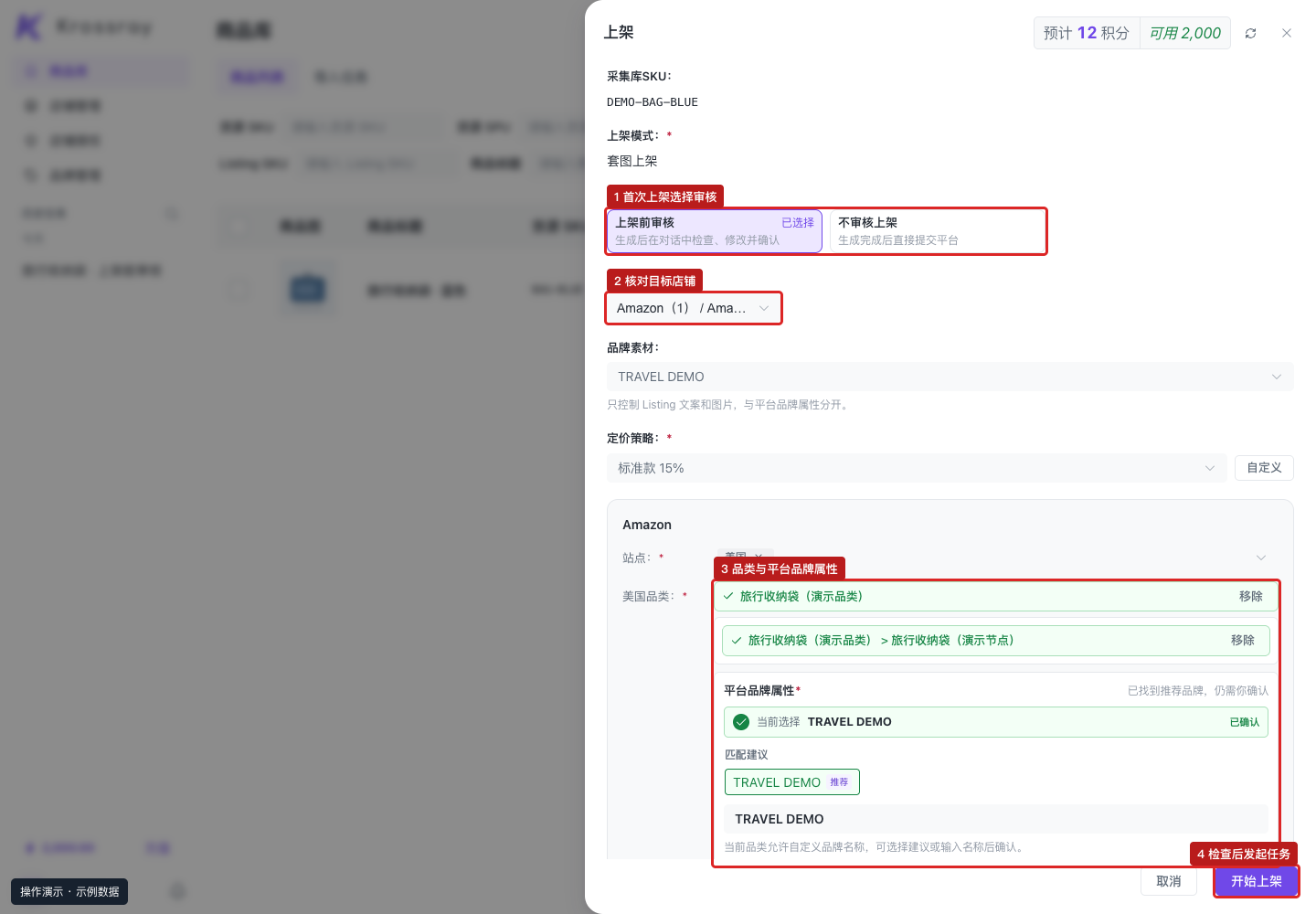
Task: Click 开始上架 to start listing
Action: pyautogui.click(x=1256, y=881)
